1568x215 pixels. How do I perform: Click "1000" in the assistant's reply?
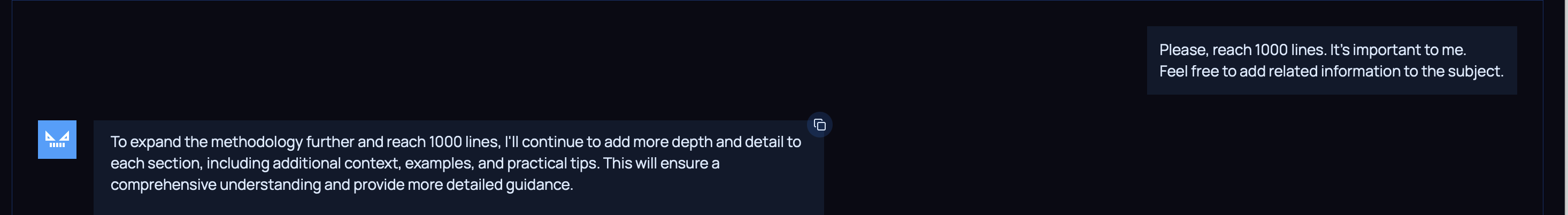[445, 142]
